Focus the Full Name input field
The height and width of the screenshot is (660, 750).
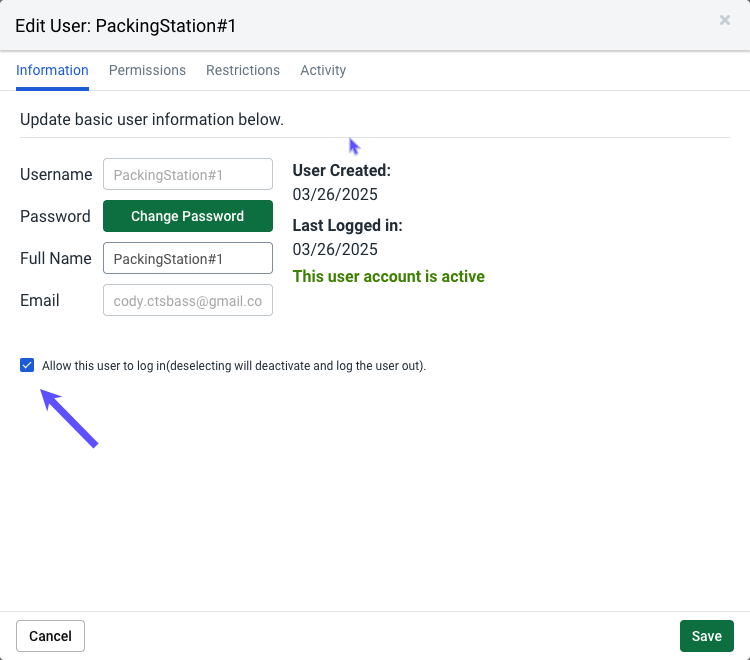pos(188,258)
